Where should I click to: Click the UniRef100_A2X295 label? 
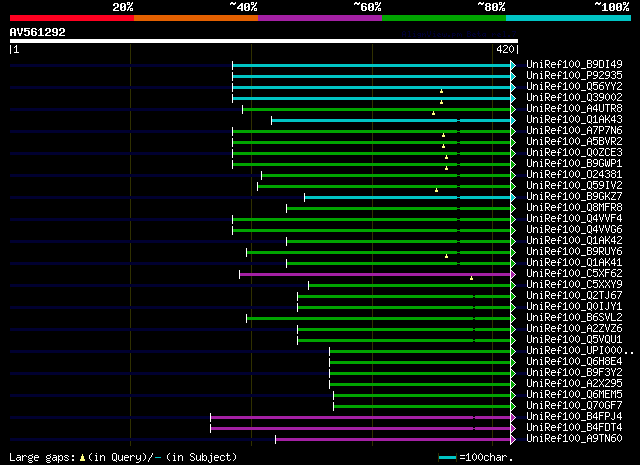click(574, 384)
